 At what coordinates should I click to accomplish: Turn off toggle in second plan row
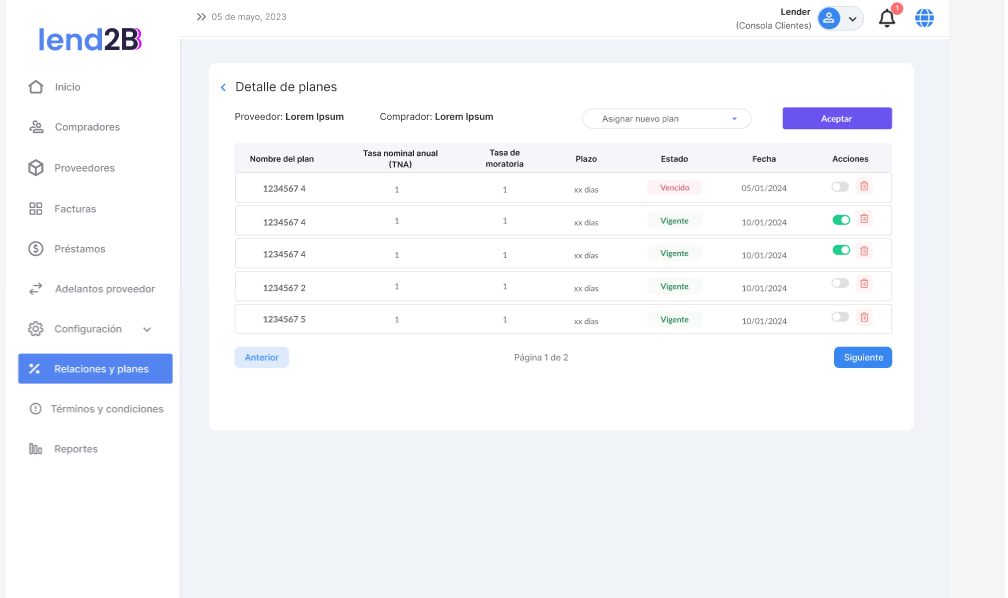(x=841, y=219)
